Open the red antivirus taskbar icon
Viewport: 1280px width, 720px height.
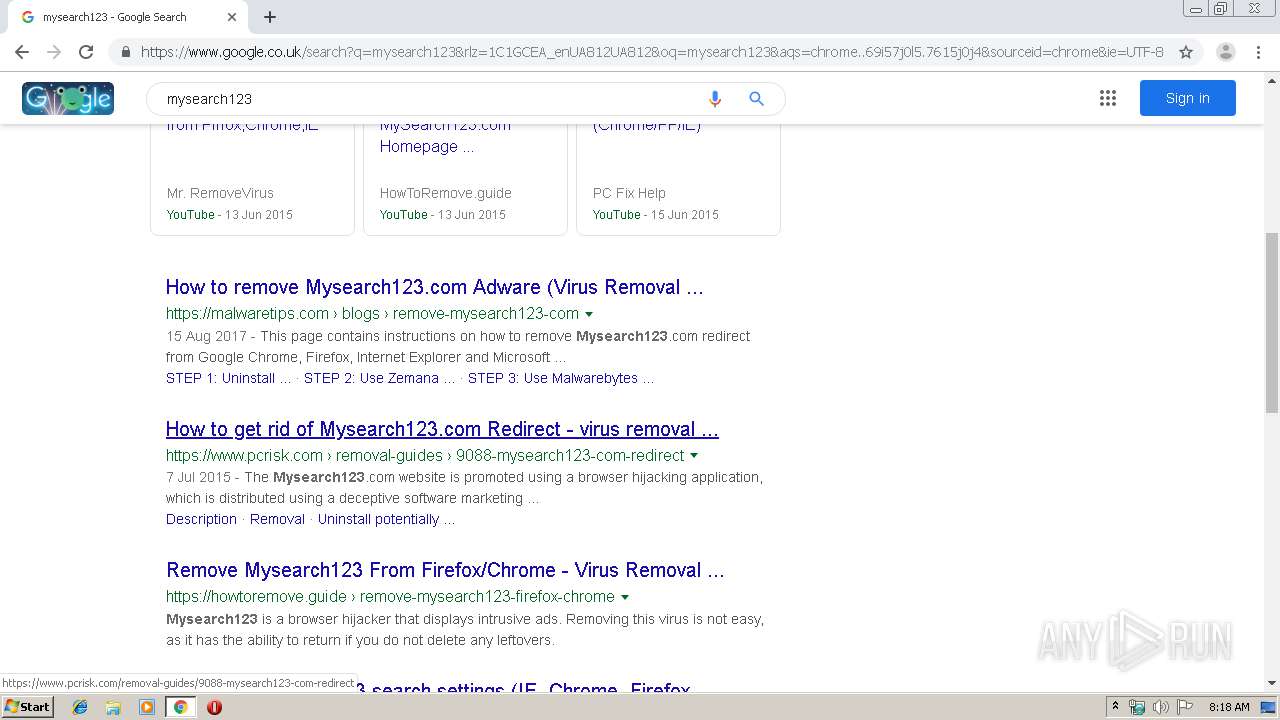pyautogui.click(x=214, y=707)
